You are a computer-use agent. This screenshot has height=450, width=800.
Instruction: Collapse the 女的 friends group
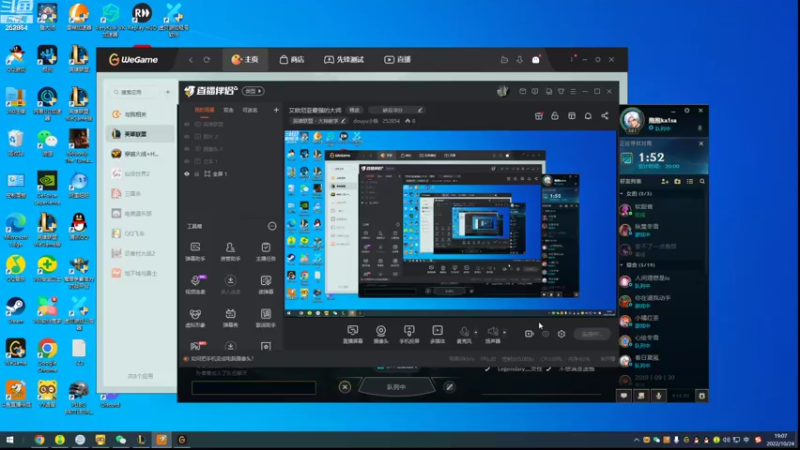(x=621, y=194)
